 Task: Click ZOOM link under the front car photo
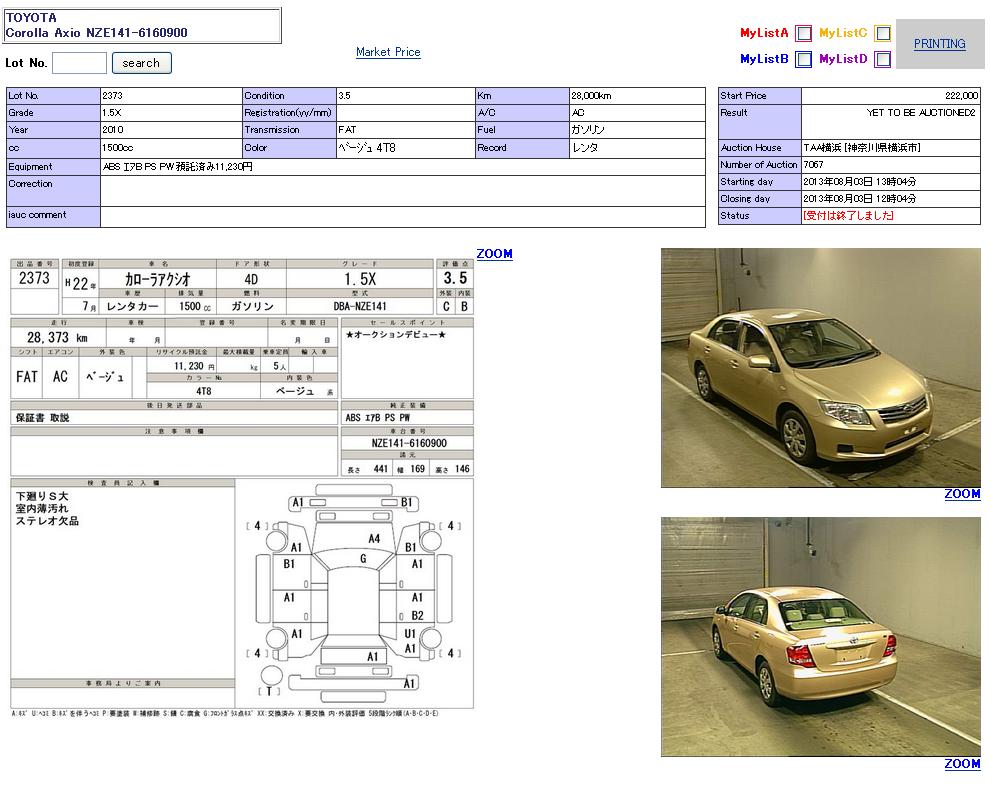962,494
